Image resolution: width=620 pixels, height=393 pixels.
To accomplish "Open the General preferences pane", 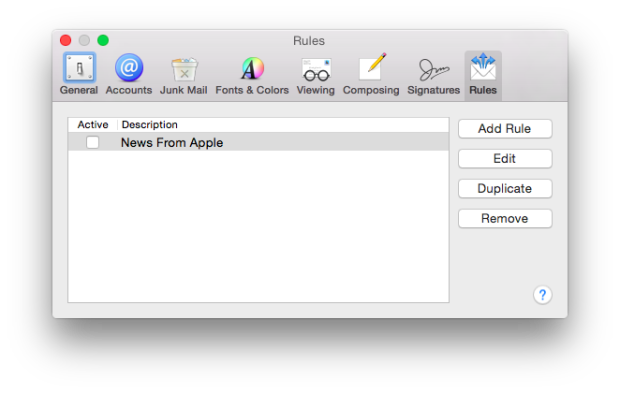I will point(79,74).
